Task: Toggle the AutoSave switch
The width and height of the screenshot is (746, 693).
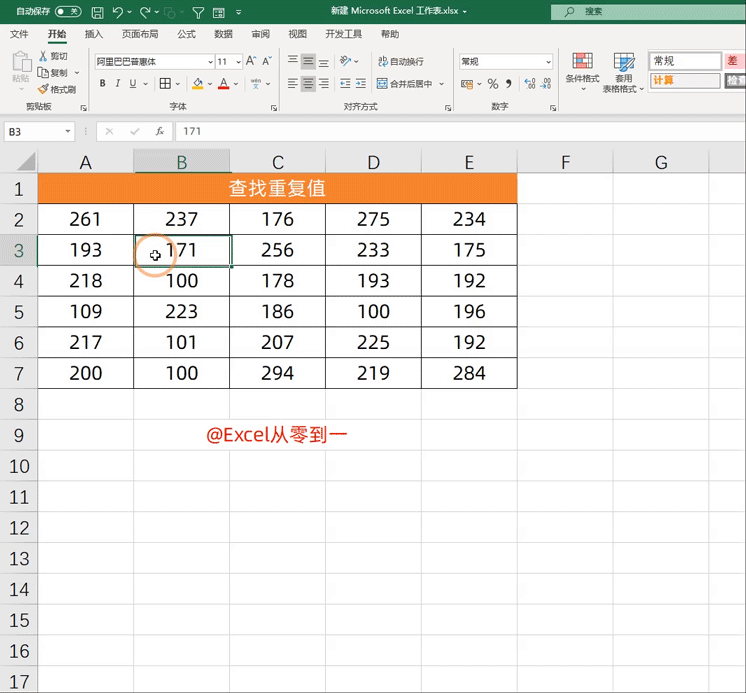Action: [x=68, y=11]
